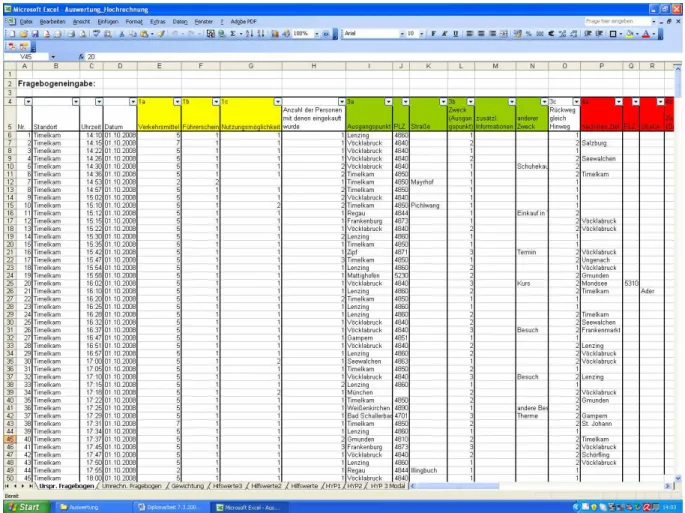Click the AutoSum sigma icon

tap(233, 34)
